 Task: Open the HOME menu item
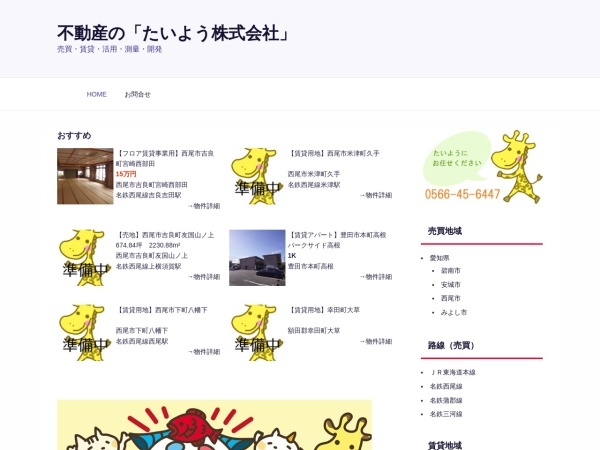pyautogui.click(x=96, y=94)
